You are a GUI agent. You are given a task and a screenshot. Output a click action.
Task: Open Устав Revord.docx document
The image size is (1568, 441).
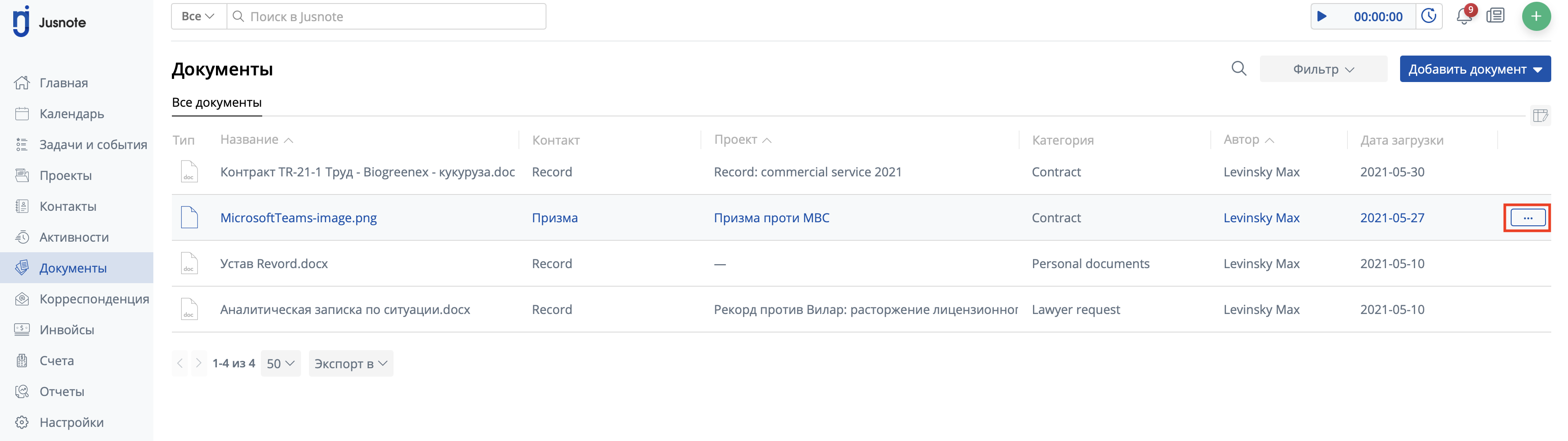[274, 264]
